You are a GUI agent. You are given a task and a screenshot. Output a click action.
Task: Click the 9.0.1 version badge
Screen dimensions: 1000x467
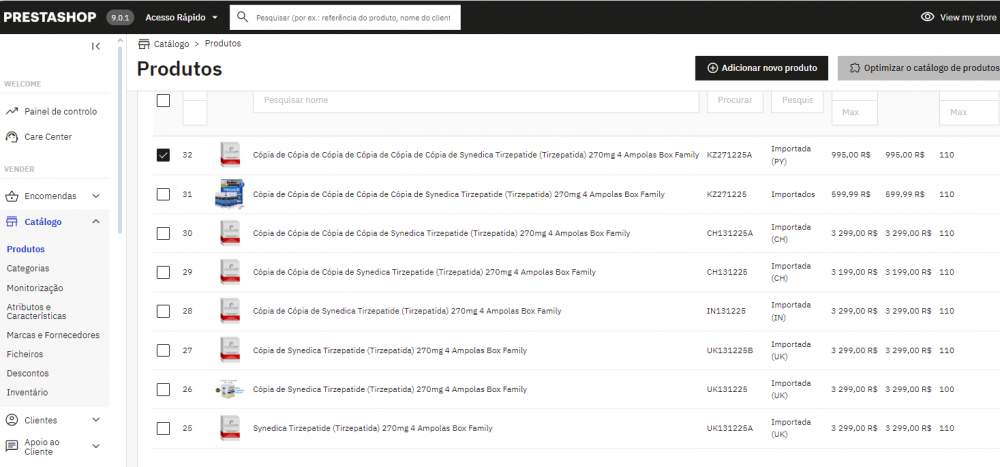tap(119, 18)
